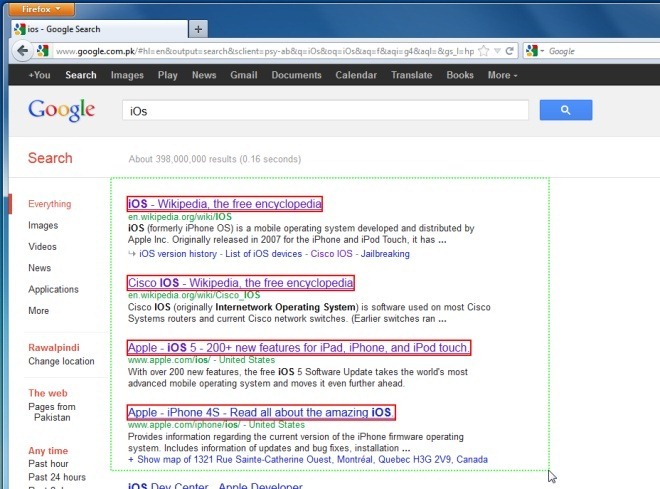660x489 pixels.
Task: Select Everything filter in sidebar
Action: (50, 204)
